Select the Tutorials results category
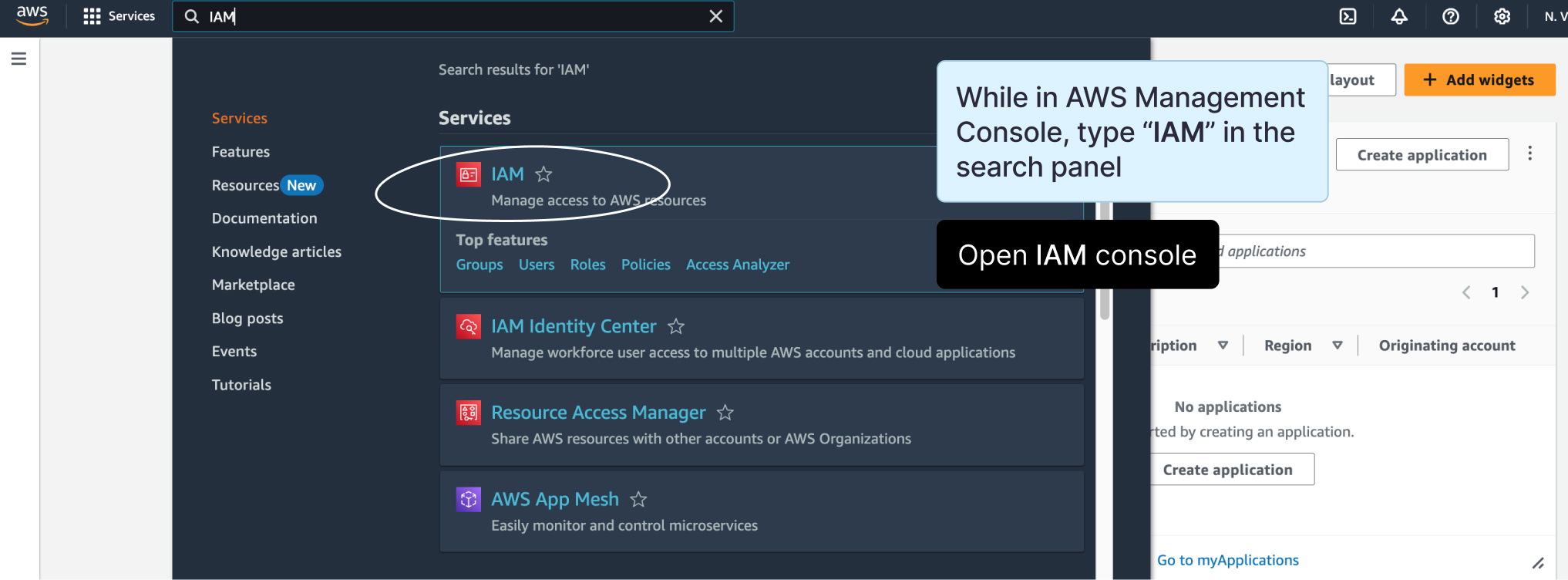 (241, 384)
